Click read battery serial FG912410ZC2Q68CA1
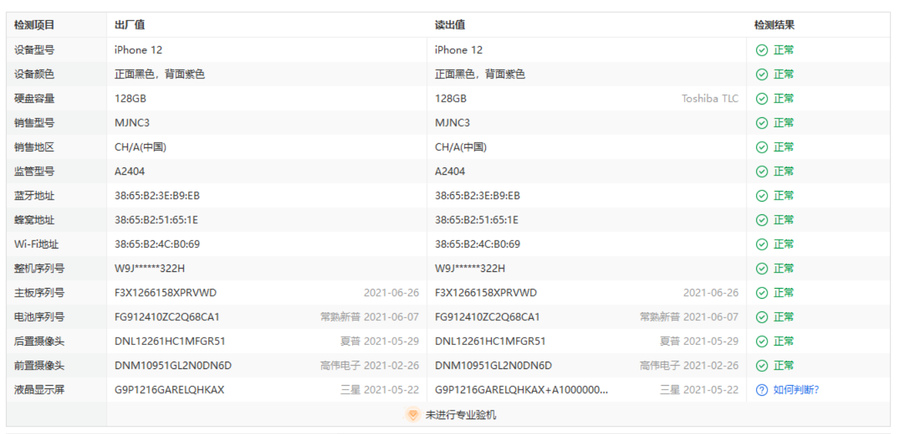Screen dimensions: 900x434 tap(487, 317)
